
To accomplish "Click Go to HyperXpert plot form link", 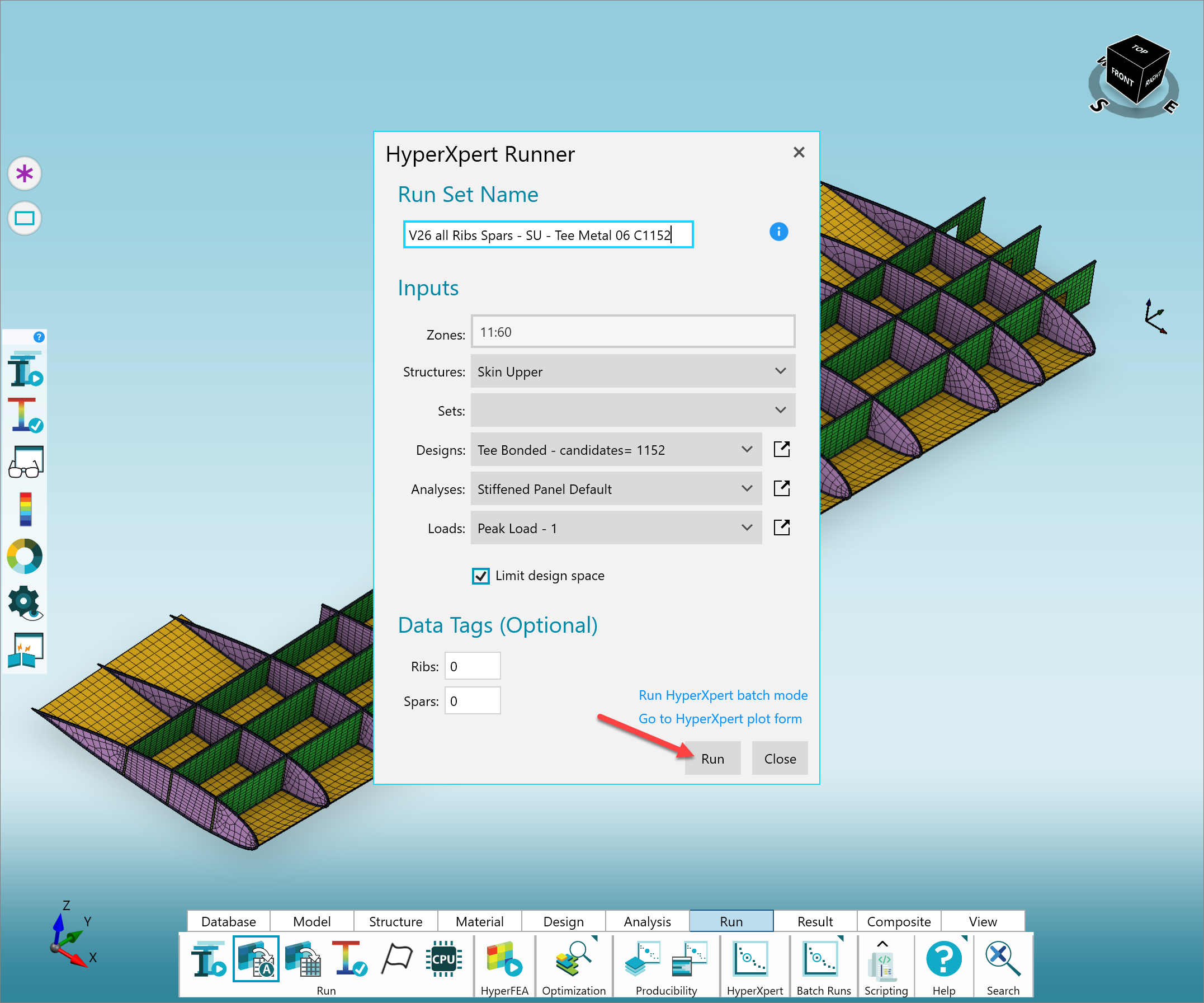I will 720,719.
